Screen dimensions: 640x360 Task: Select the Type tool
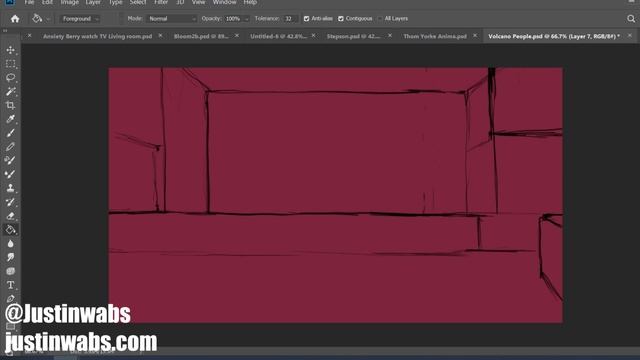[x=11, y=285]
